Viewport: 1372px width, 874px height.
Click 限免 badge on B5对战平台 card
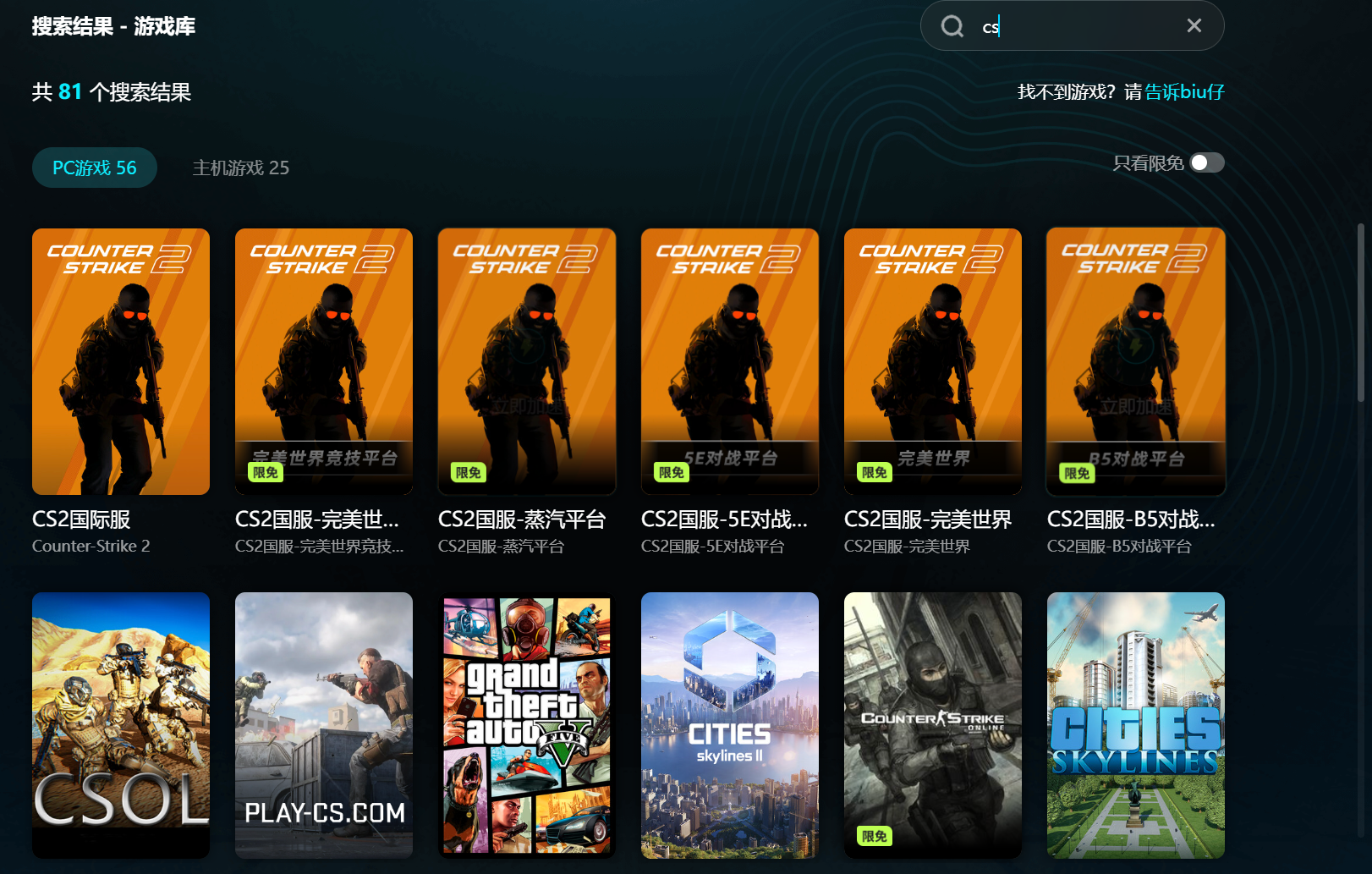[x=1078, y=473]
